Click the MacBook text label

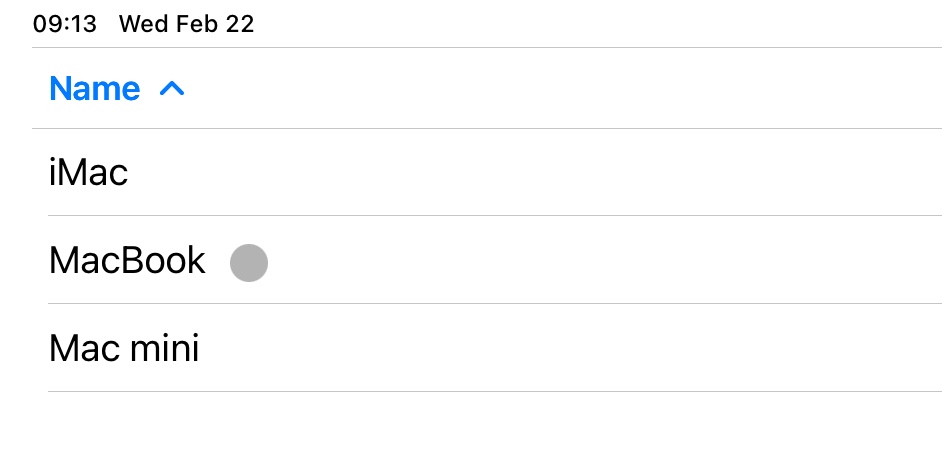127,261
